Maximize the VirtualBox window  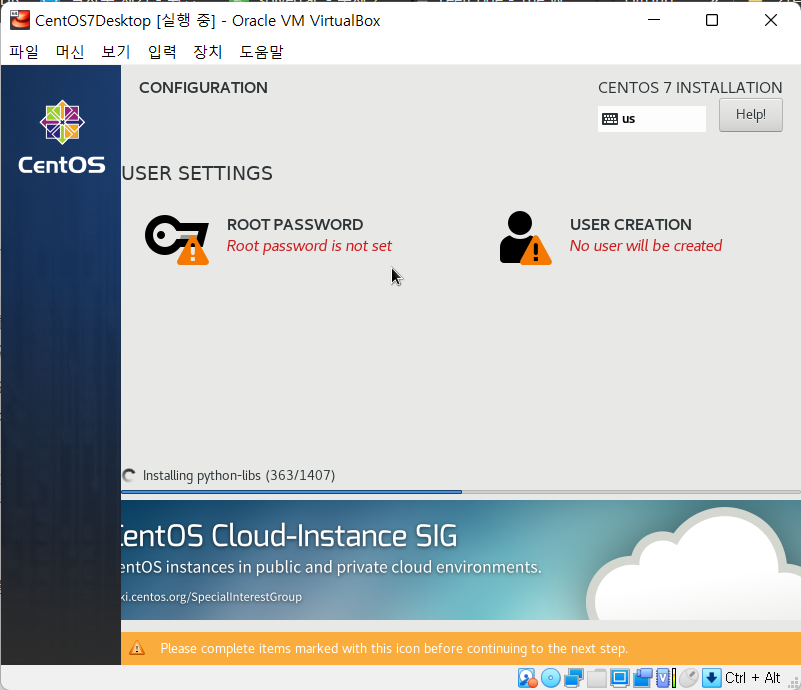[x=712, y=20]
